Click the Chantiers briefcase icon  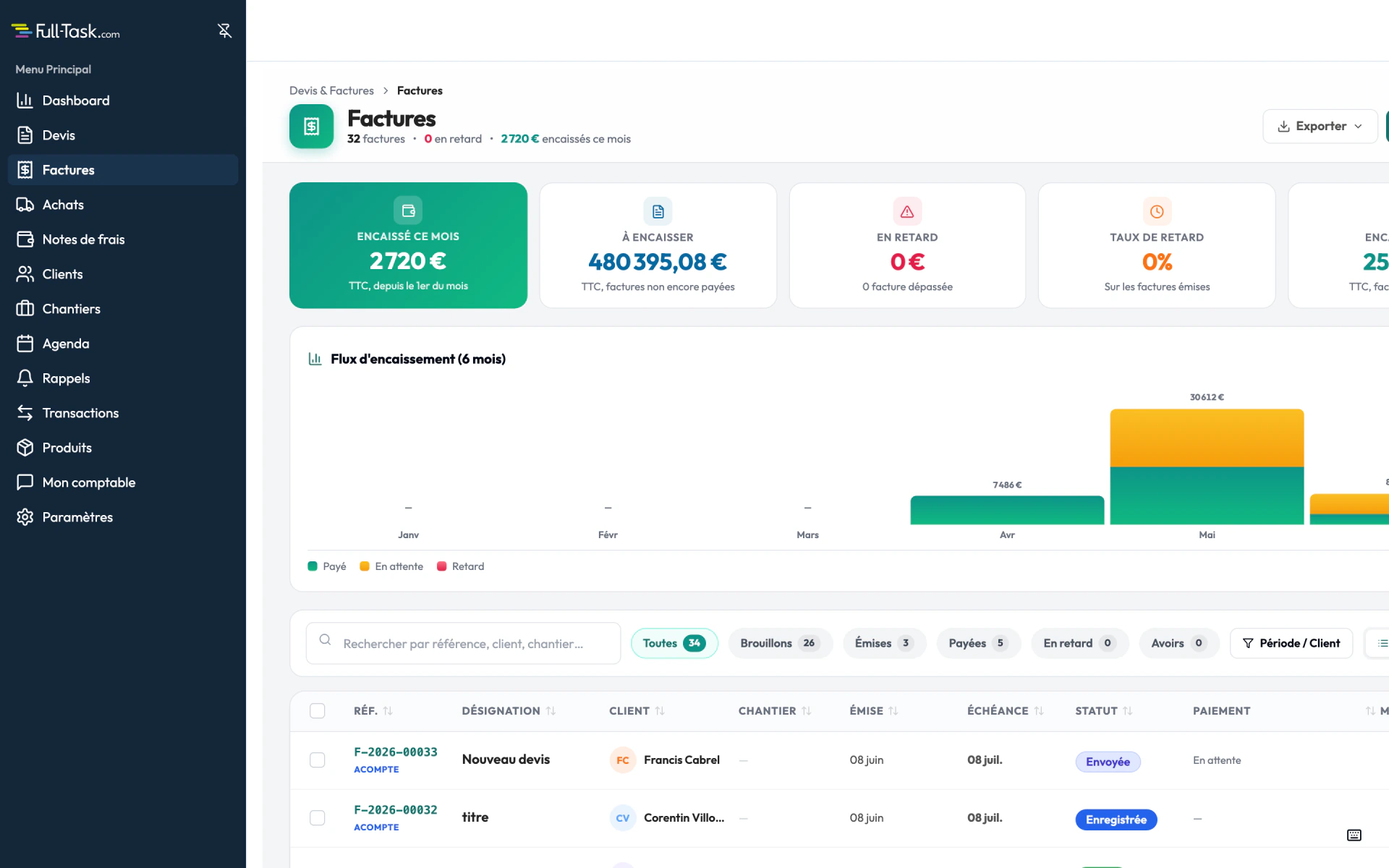(x=25, y=309)
